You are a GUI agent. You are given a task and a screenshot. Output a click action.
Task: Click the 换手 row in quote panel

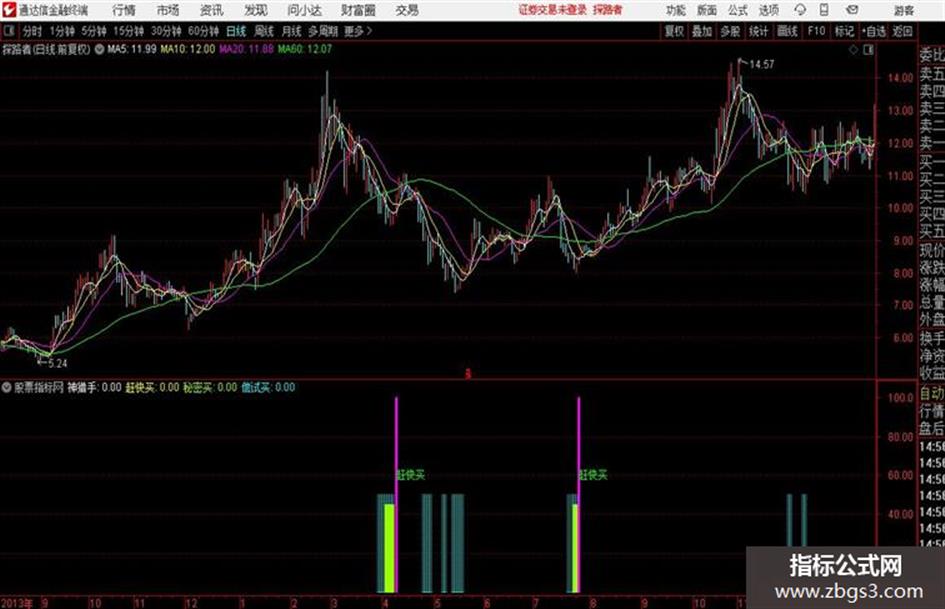[x=932, y=338]
